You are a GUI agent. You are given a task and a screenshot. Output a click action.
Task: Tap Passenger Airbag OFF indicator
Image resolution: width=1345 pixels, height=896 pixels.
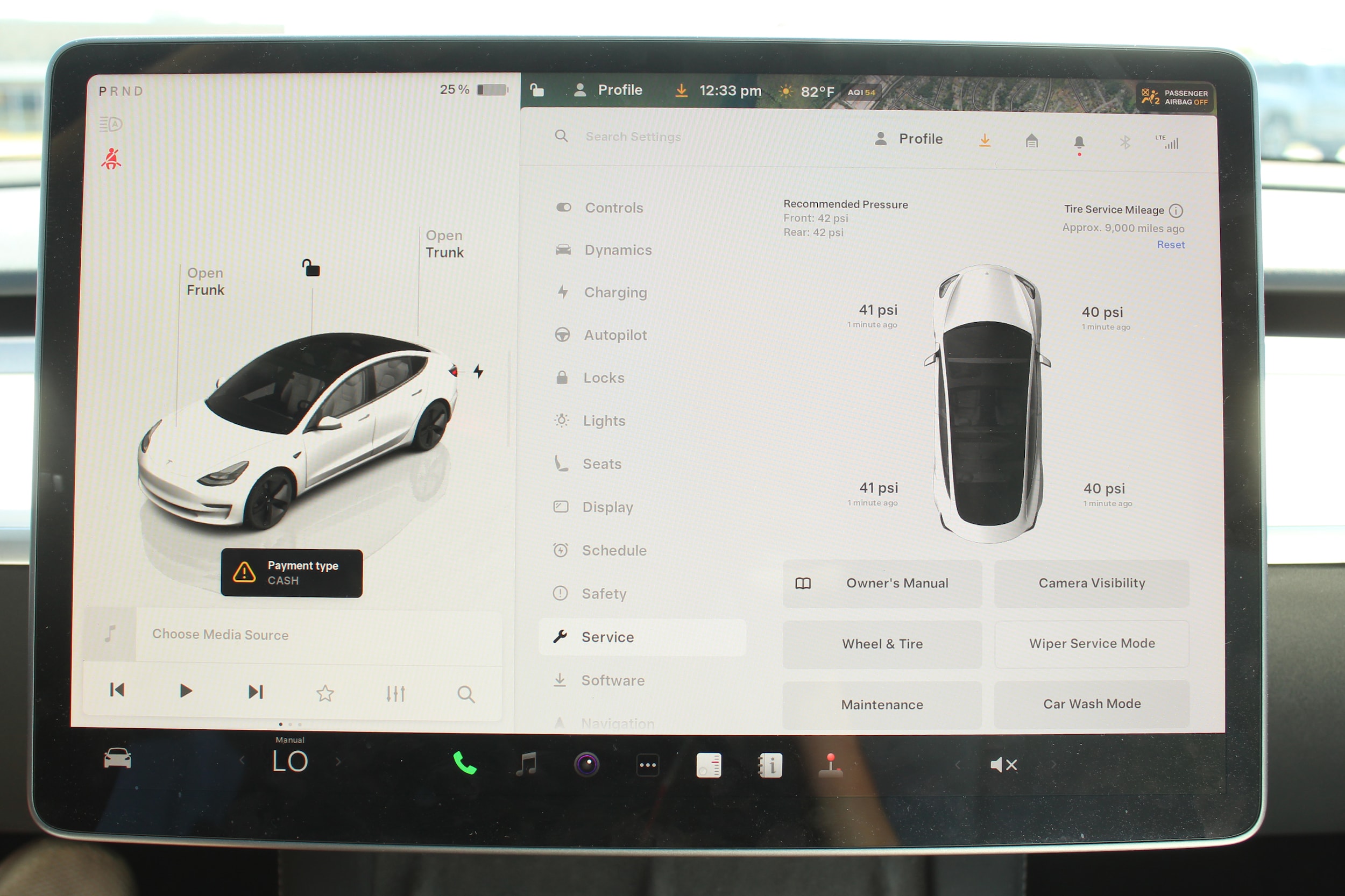point(1174,97)
